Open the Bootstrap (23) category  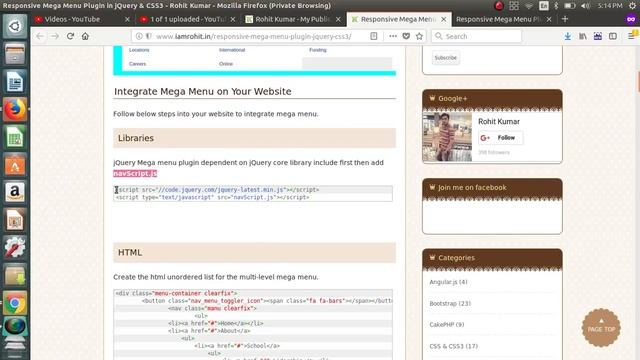tap(450, 304)
